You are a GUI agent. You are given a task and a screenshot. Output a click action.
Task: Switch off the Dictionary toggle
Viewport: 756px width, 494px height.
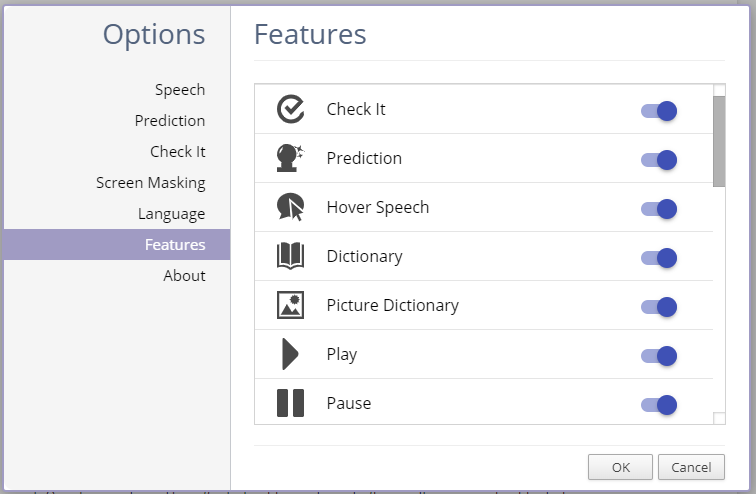click(x=659, y=257)
